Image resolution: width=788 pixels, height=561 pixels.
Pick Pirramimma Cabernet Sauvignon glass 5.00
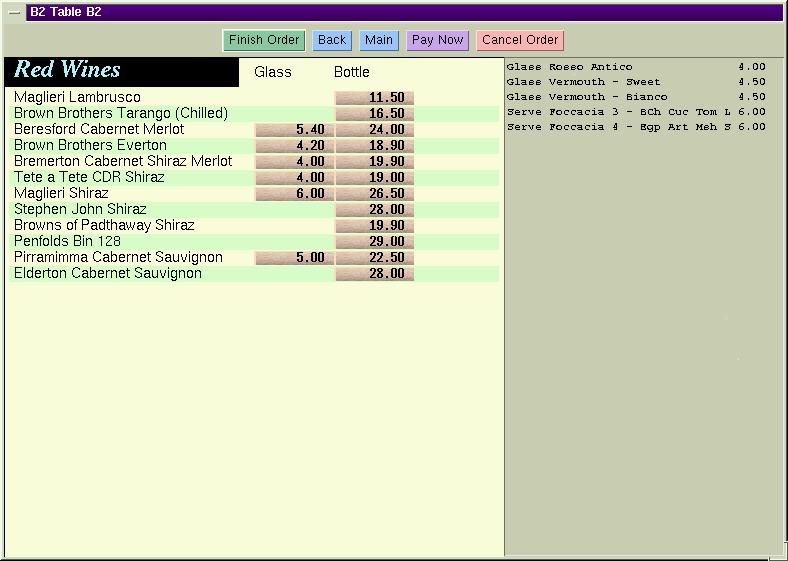coord(294,258)
